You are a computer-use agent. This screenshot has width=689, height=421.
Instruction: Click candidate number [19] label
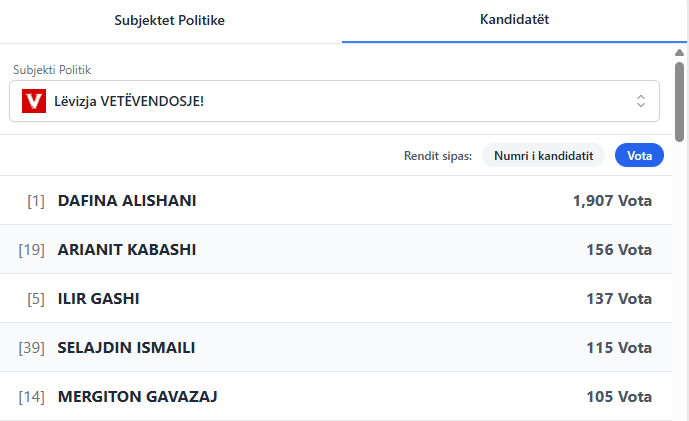[32, 249]
